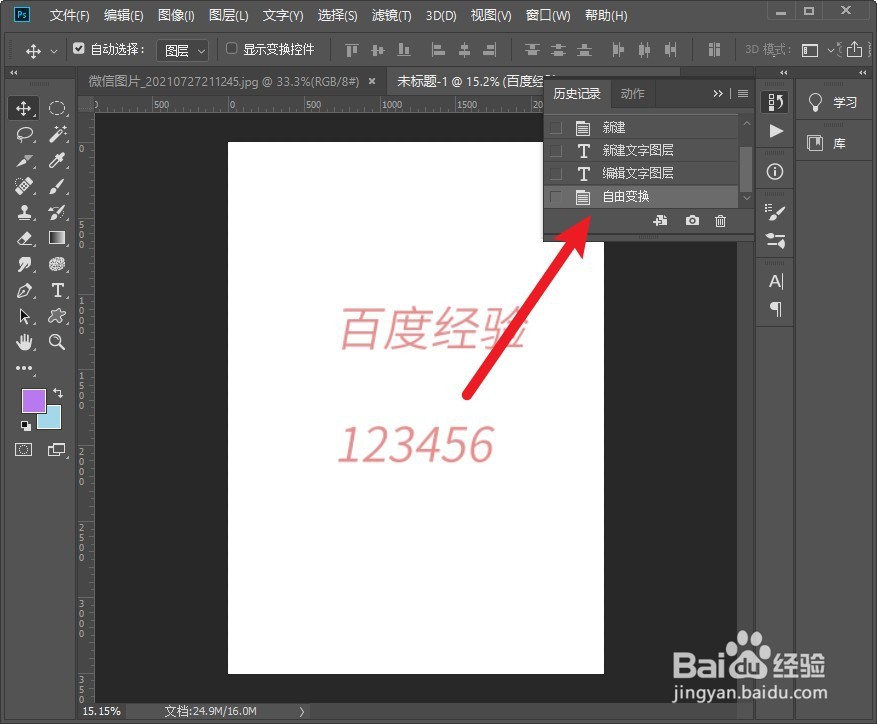Expand the History panel double-arrow
Viewport: 877px width, 724px height.
click(x=718, y=93)
